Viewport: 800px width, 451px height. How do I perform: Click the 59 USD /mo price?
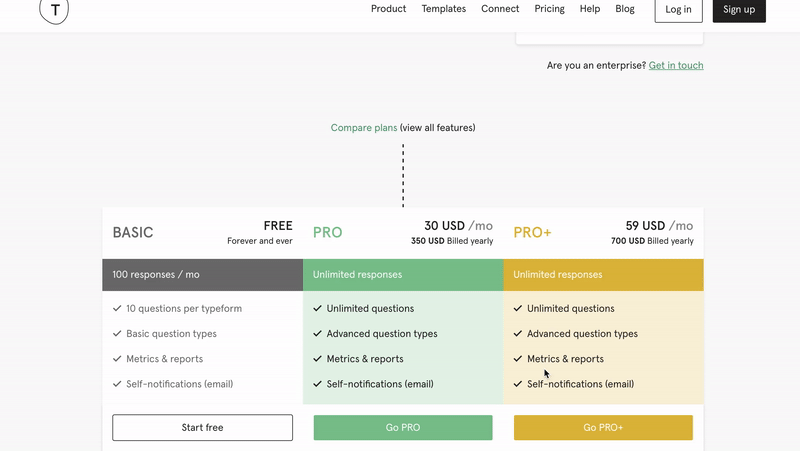[x=659, y=226]
